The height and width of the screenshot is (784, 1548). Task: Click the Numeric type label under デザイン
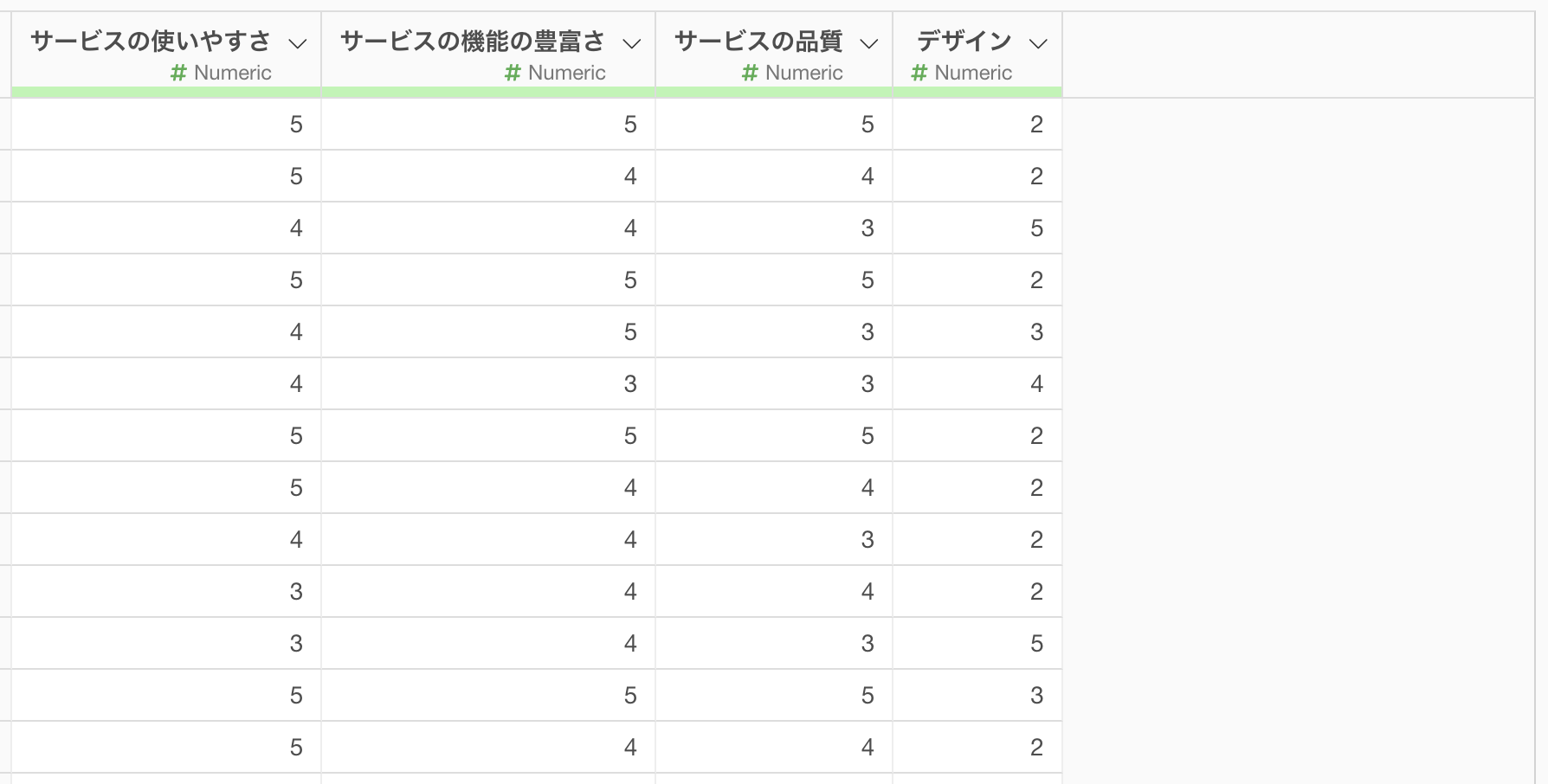973,73
